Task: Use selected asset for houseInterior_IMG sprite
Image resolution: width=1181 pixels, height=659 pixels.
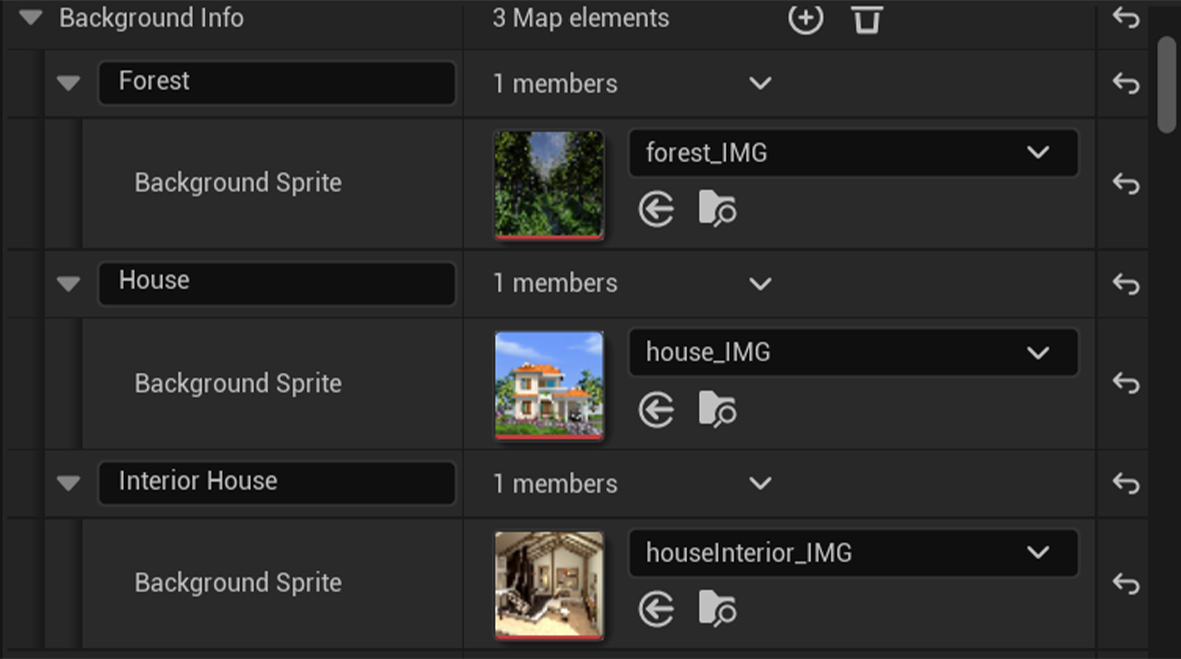Action: pos(656,609)
